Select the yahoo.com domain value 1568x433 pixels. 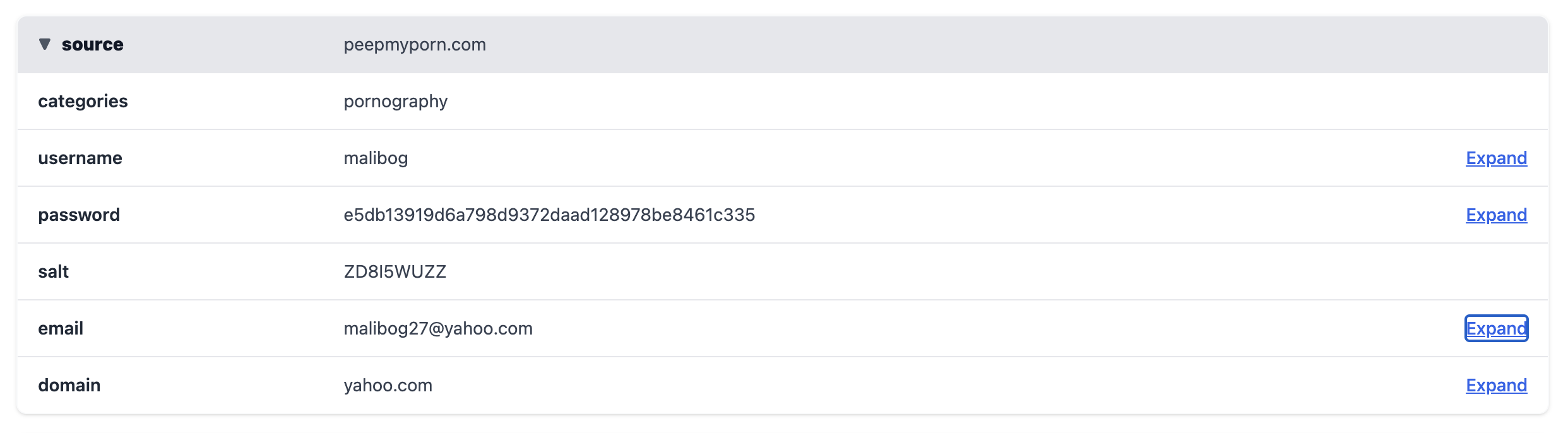coord(388,385)
